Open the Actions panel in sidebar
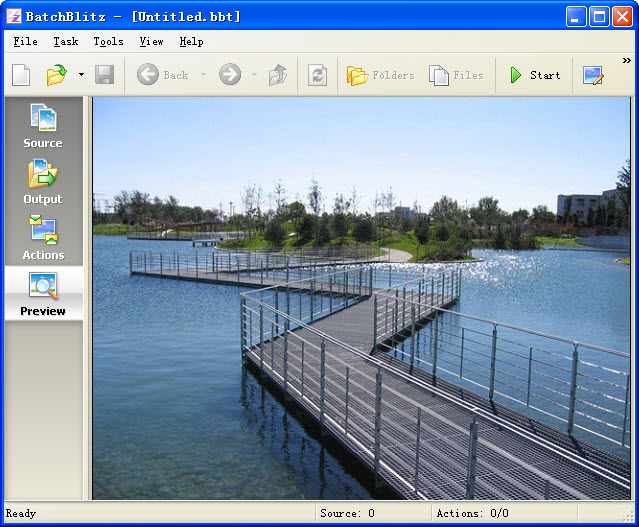639x527 pixels. [x=43, y=238]
